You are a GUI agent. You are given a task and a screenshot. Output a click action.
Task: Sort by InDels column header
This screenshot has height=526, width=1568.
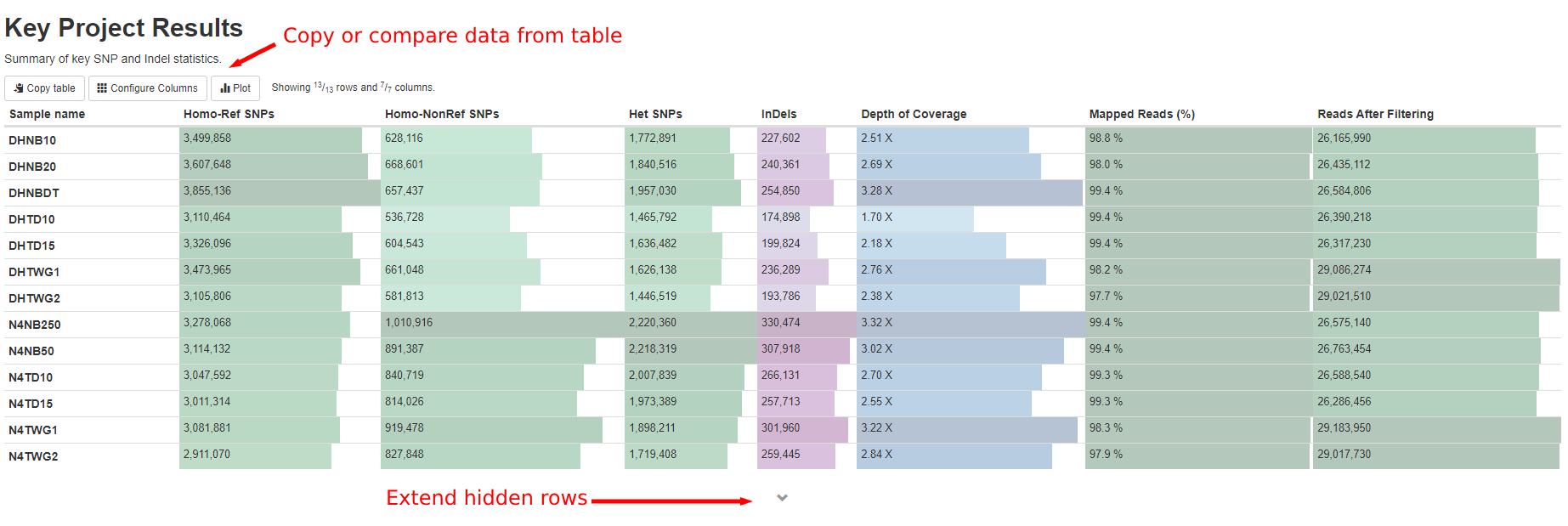[x=779, y=114]
